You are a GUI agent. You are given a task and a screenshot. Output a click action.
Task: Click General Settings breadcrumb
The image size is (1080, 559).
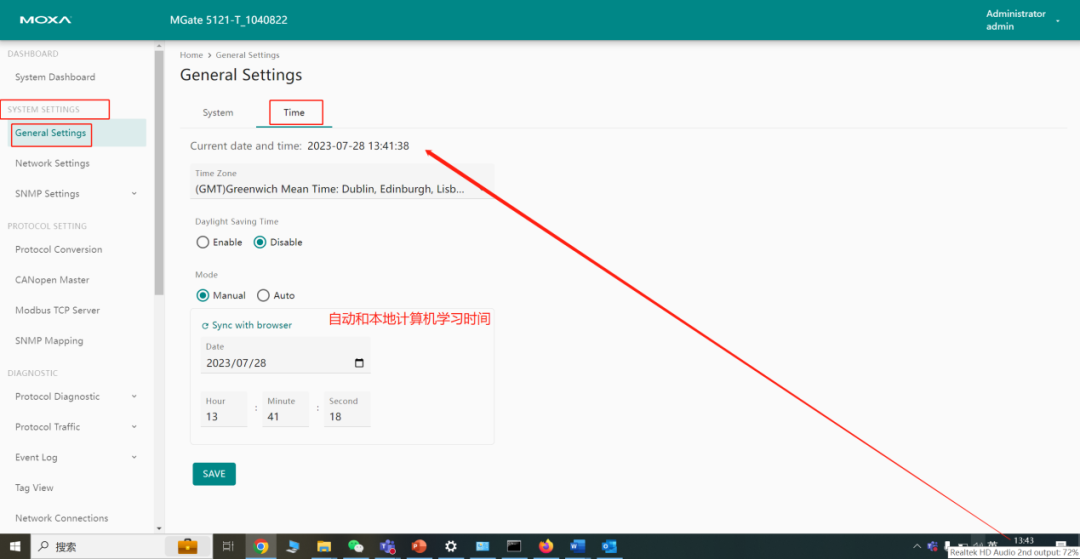pyautogui.click(x=247, y=55)
